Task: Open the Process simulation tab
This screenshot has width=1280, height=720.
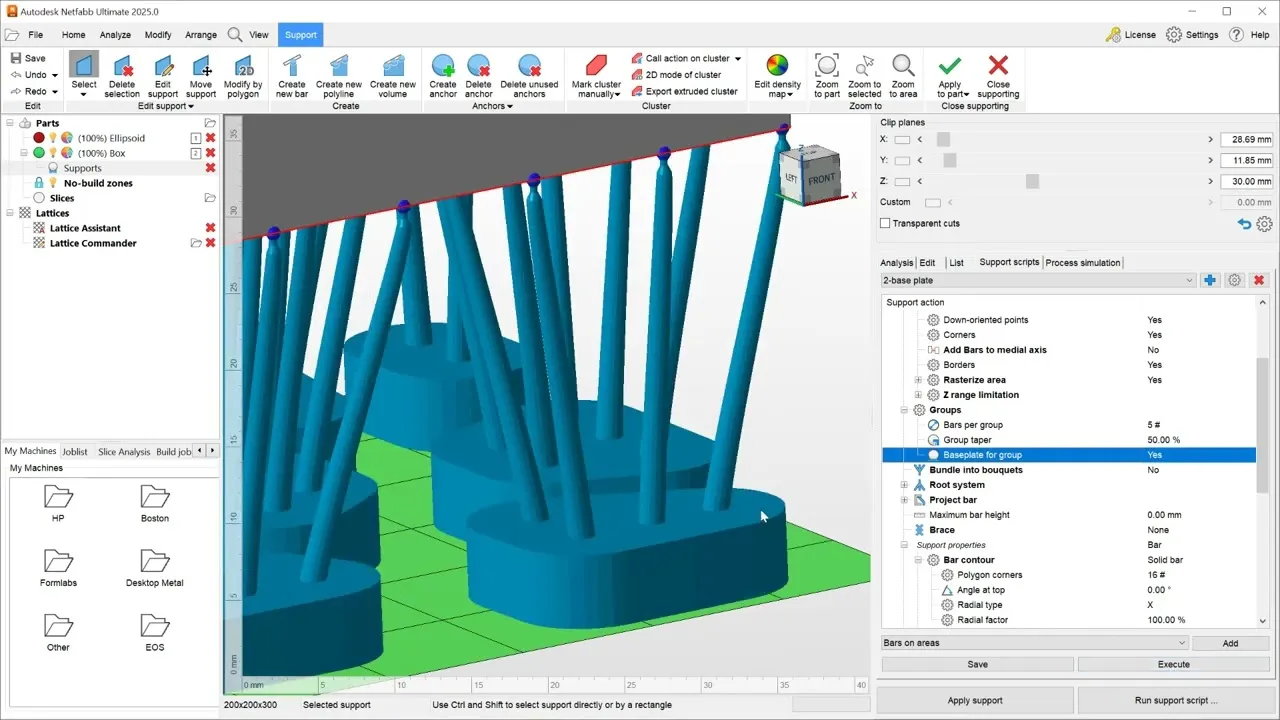Action: (1083, 263)
